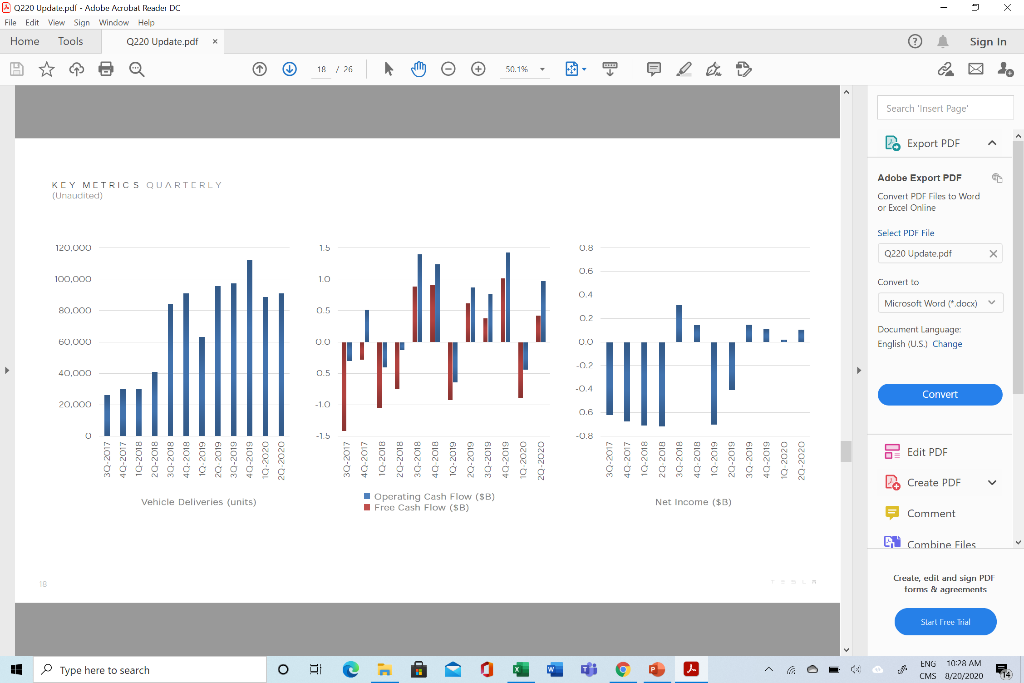Image resolution: width=1024 pixels, height=683 pixels.
Task: Open the Microsoft Word (*.docx) format dropdown
Action: tap(940, 303)
